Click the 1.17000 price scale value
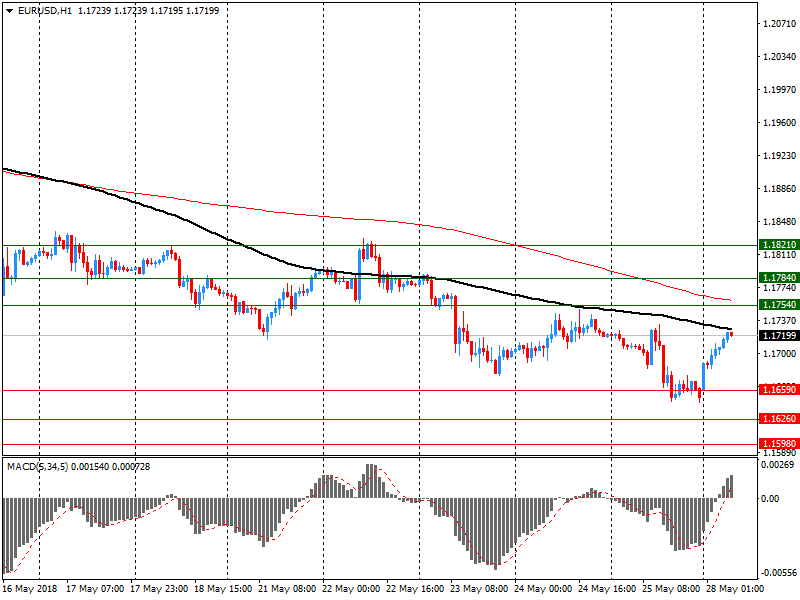Viewport: 800px width, 600px height. point(779,354)
